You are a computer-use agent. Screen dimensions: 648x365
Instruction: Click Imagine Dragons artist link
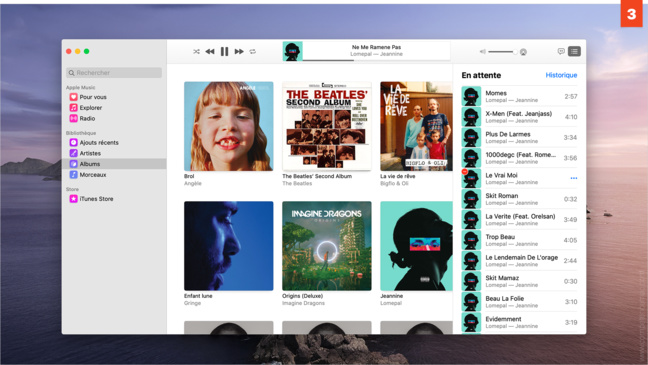click(x=303, y=303)
